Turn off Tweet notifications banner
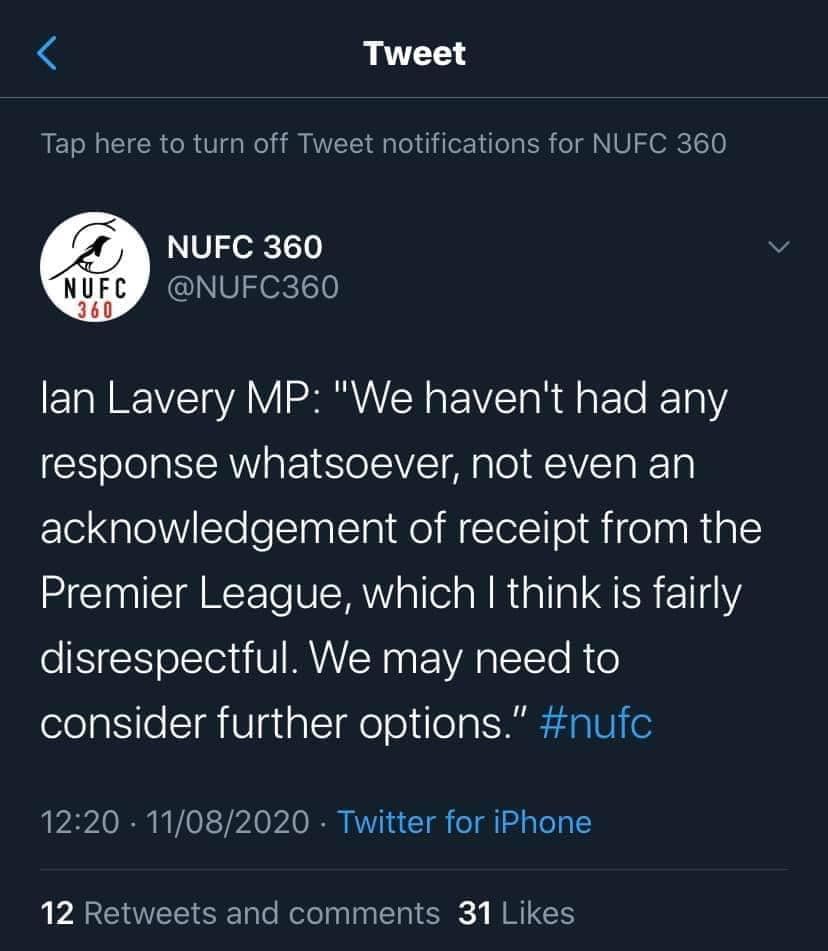 click(x=384, y=143)
